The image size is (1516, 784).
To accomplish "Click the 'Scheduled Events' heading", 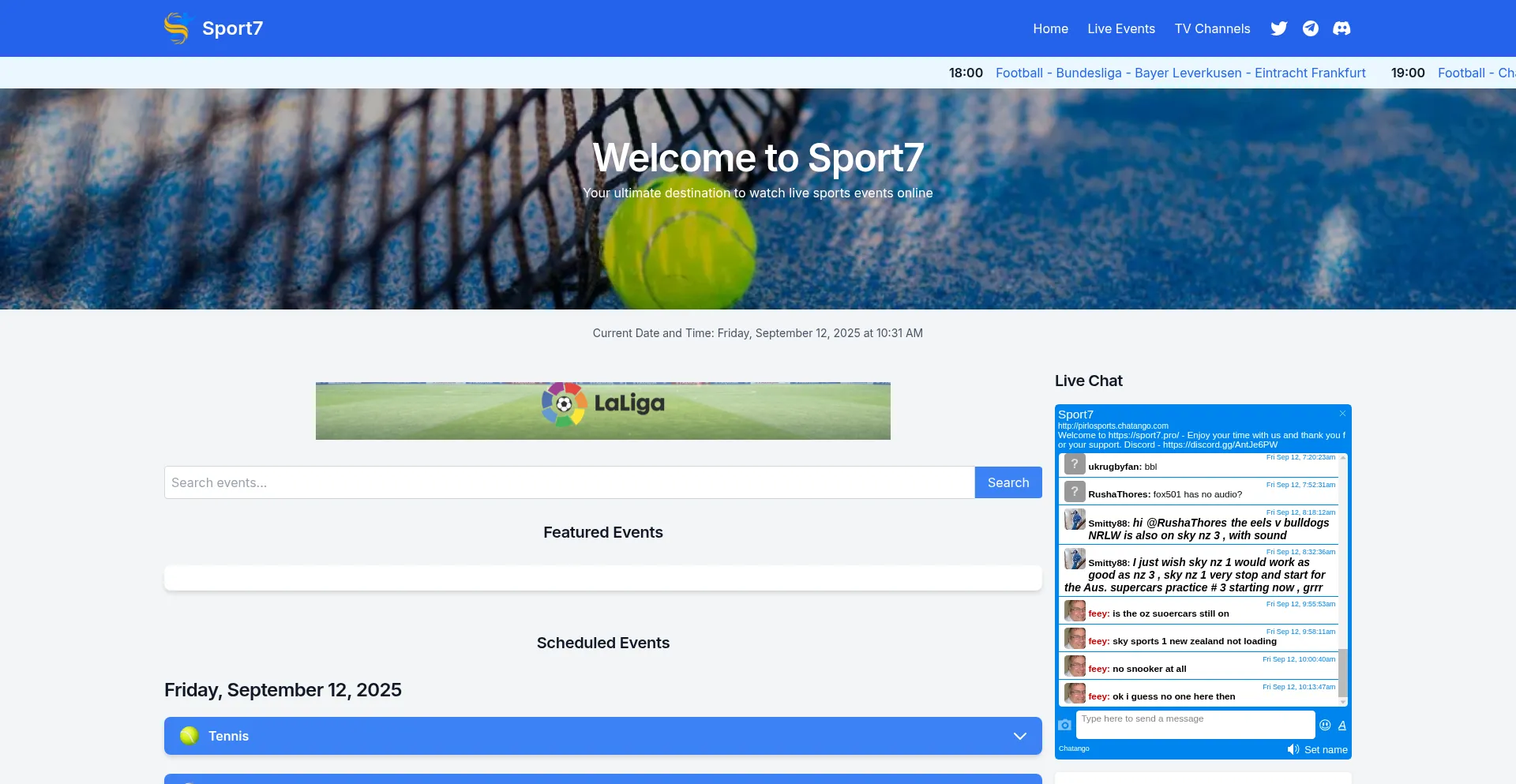I will tap(603, 643).
